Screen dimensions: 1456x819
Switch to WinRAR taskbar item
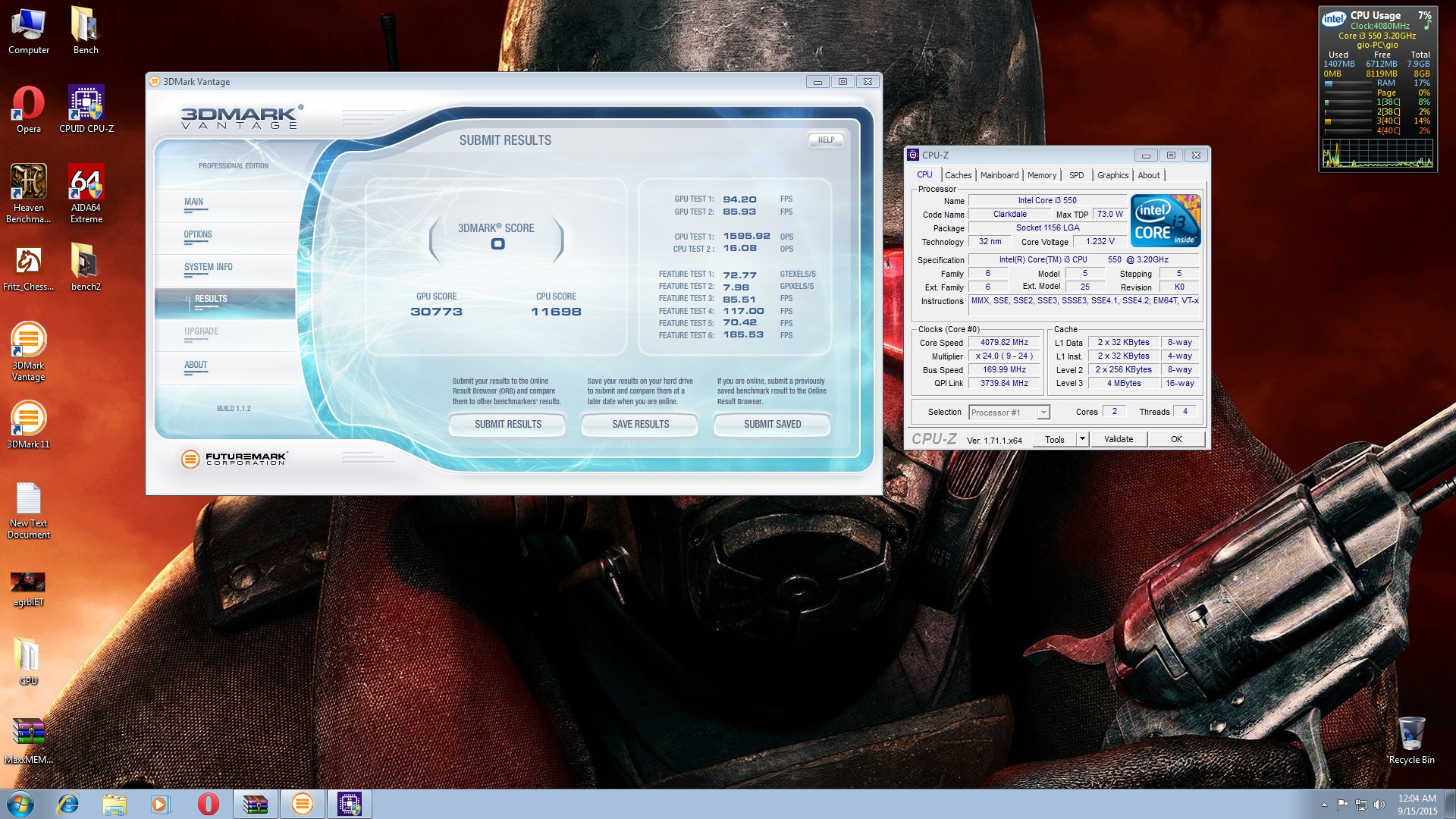(256, 804)
